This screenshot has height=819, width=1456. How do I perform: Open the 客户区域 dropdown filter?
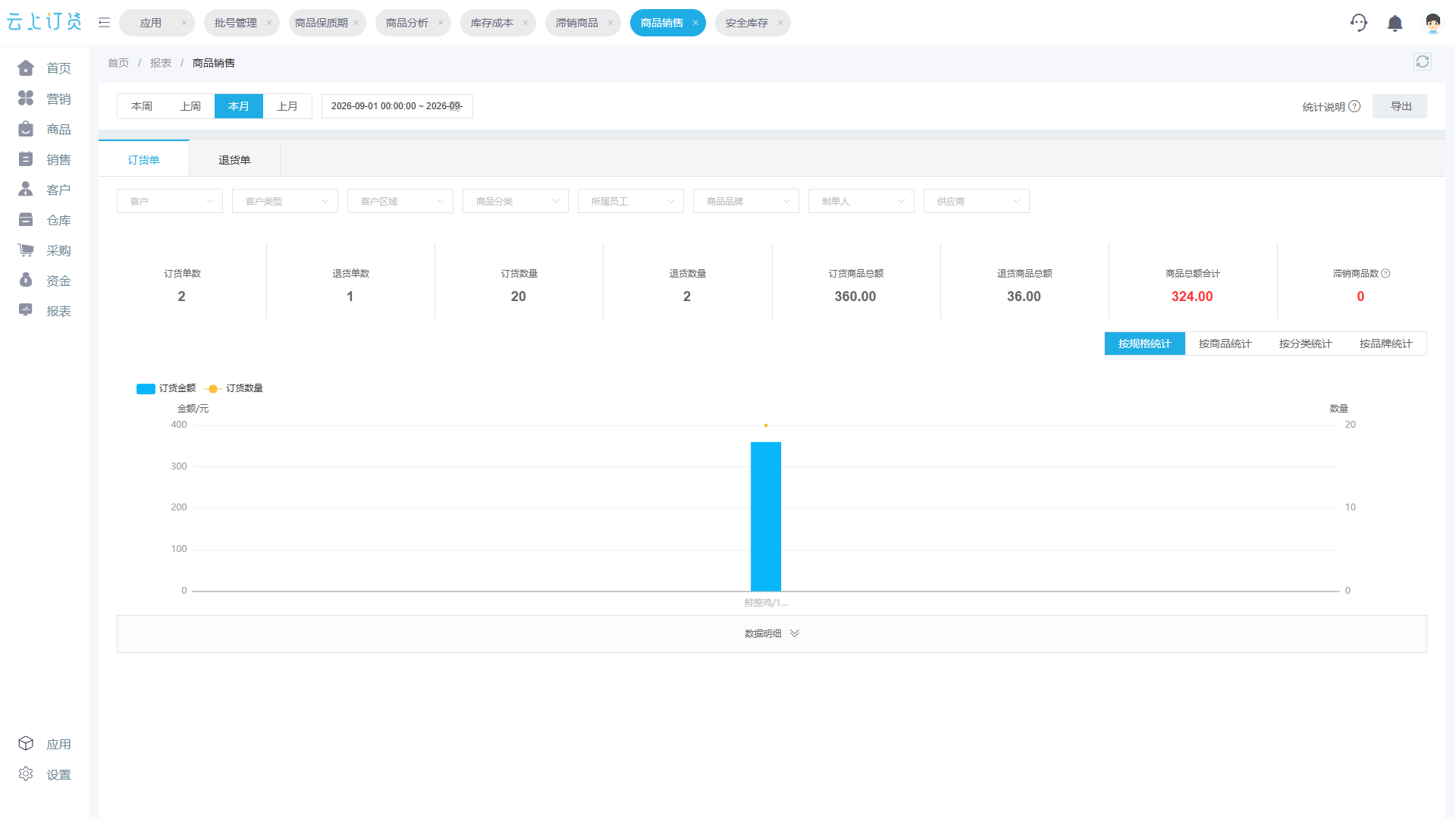click(x=400, y=201)
